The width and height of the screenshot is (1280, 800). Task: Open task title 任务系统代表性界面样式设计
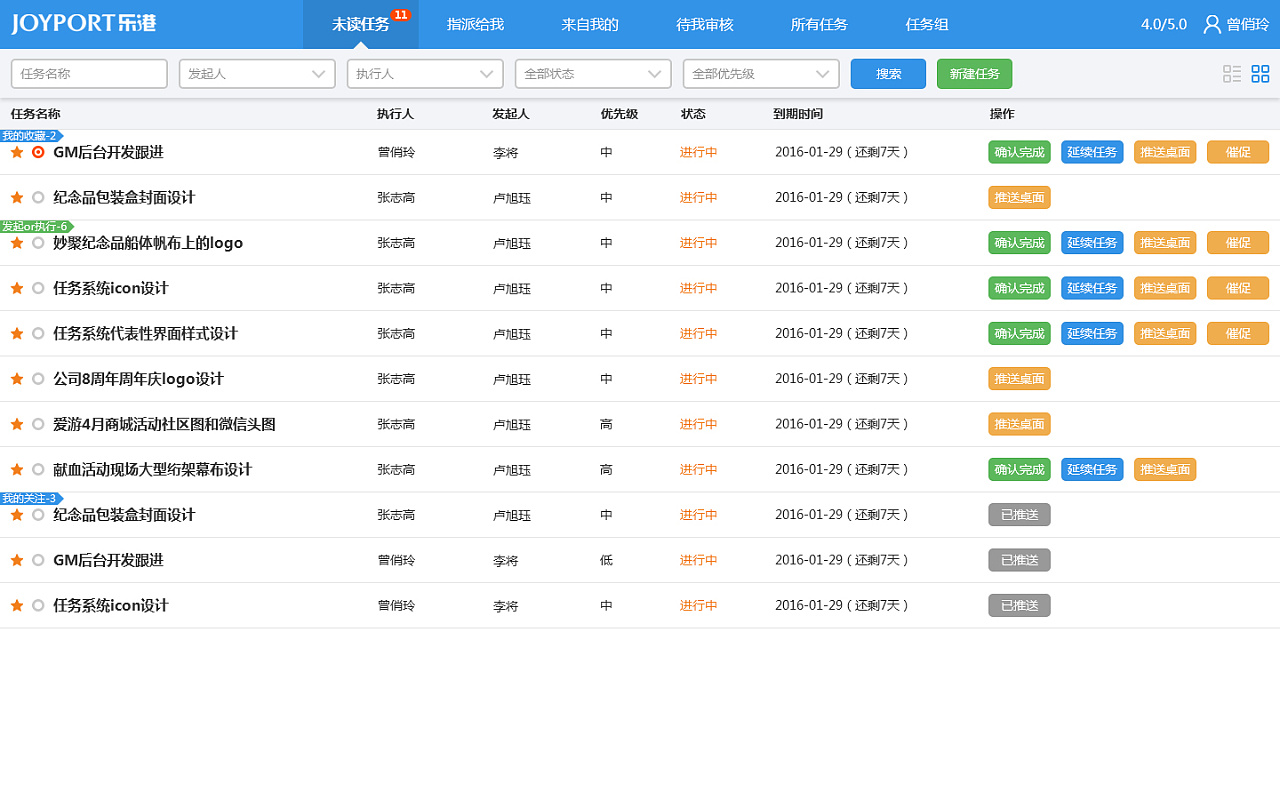point(145,333)
